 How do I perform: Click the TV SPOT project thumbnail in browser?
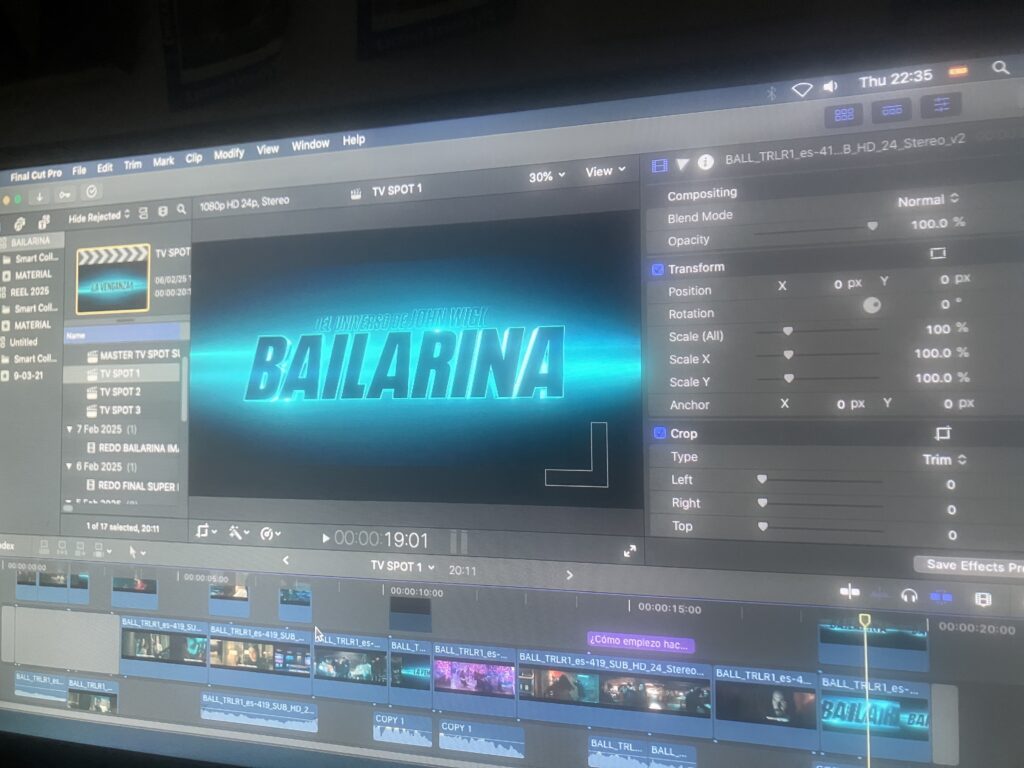tap(112, 279)
